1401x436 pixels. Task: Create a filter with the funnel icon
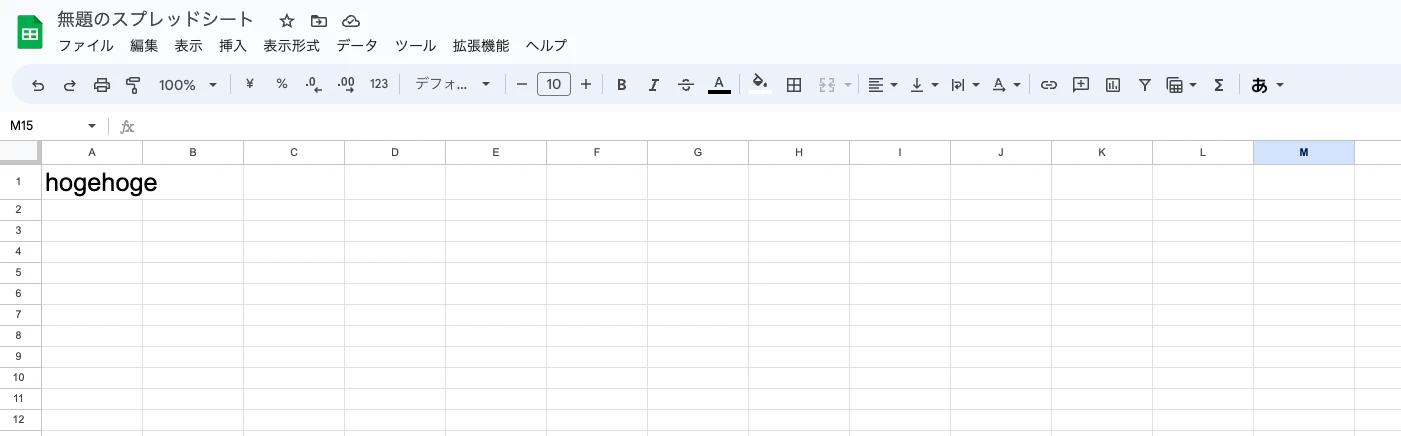(x=1145, y=85)
